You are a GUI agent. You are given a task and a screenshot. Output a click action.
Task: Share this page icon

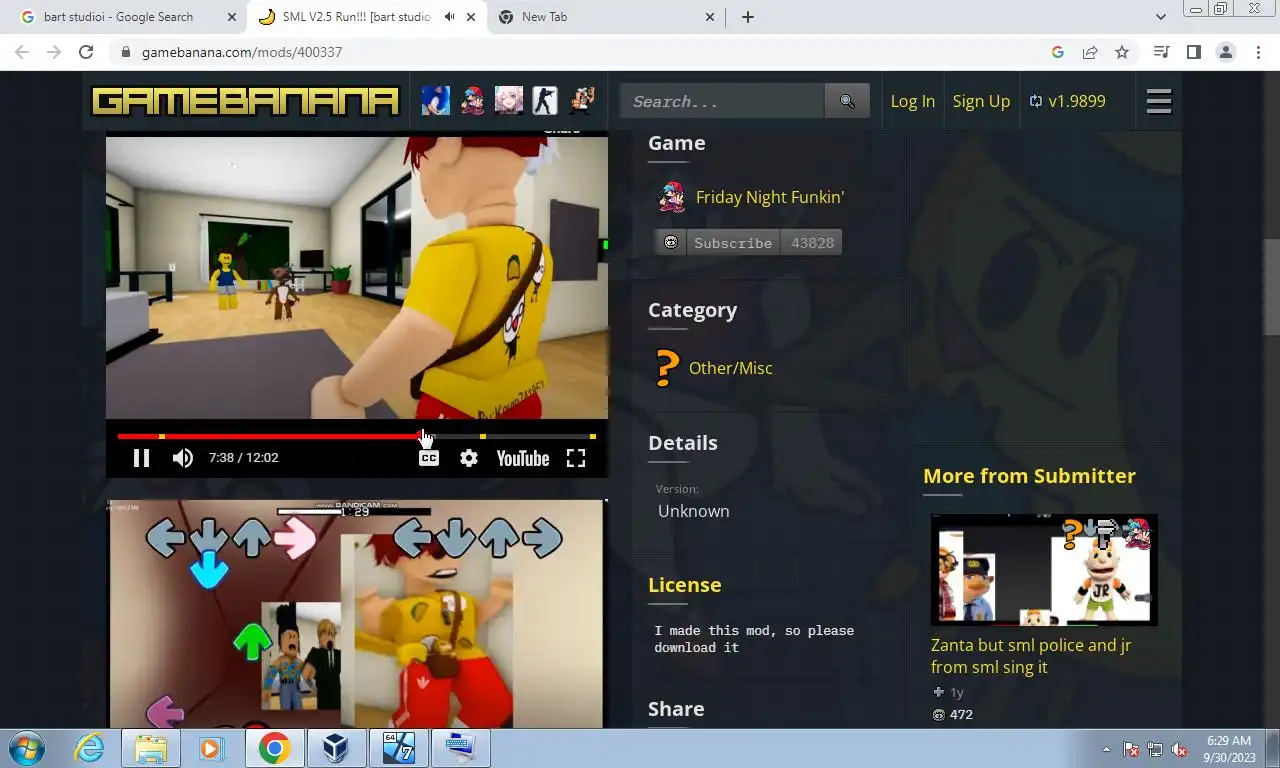(x=1090, y=52)
